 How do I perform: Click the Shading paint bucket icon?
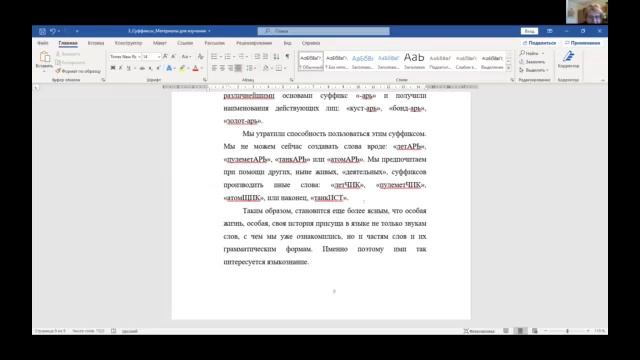[266, 68]
